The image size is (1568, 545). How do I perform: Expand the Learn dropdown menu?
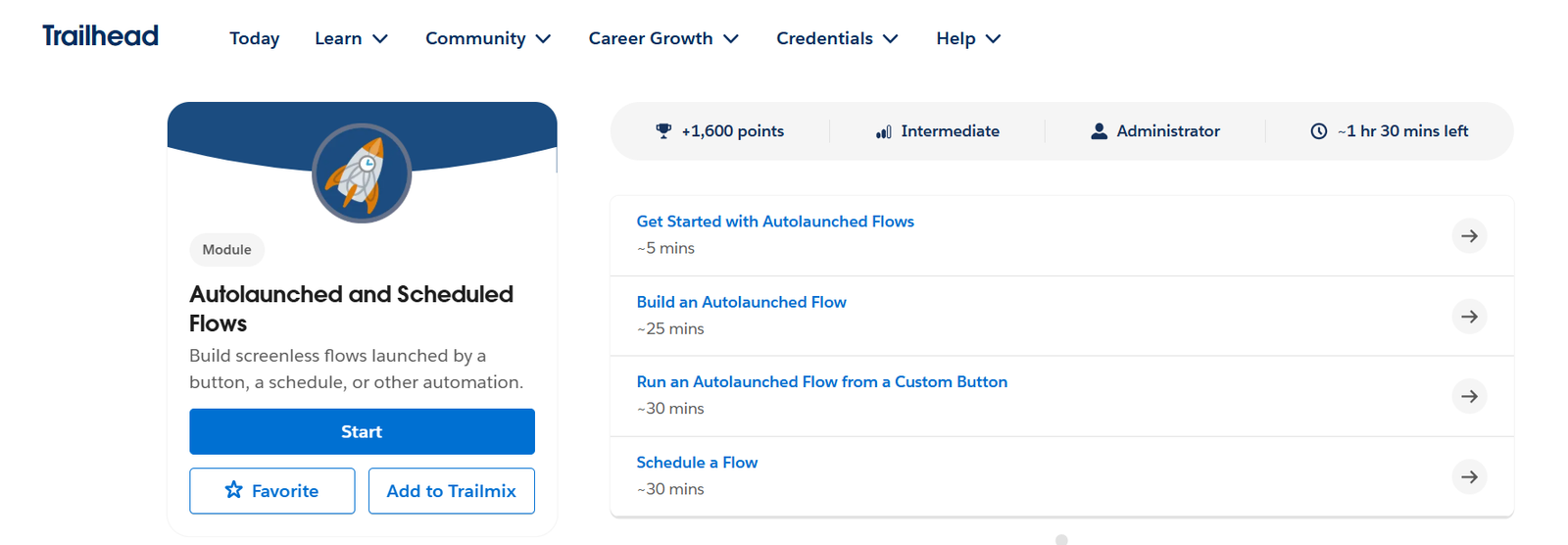[352, 38]
